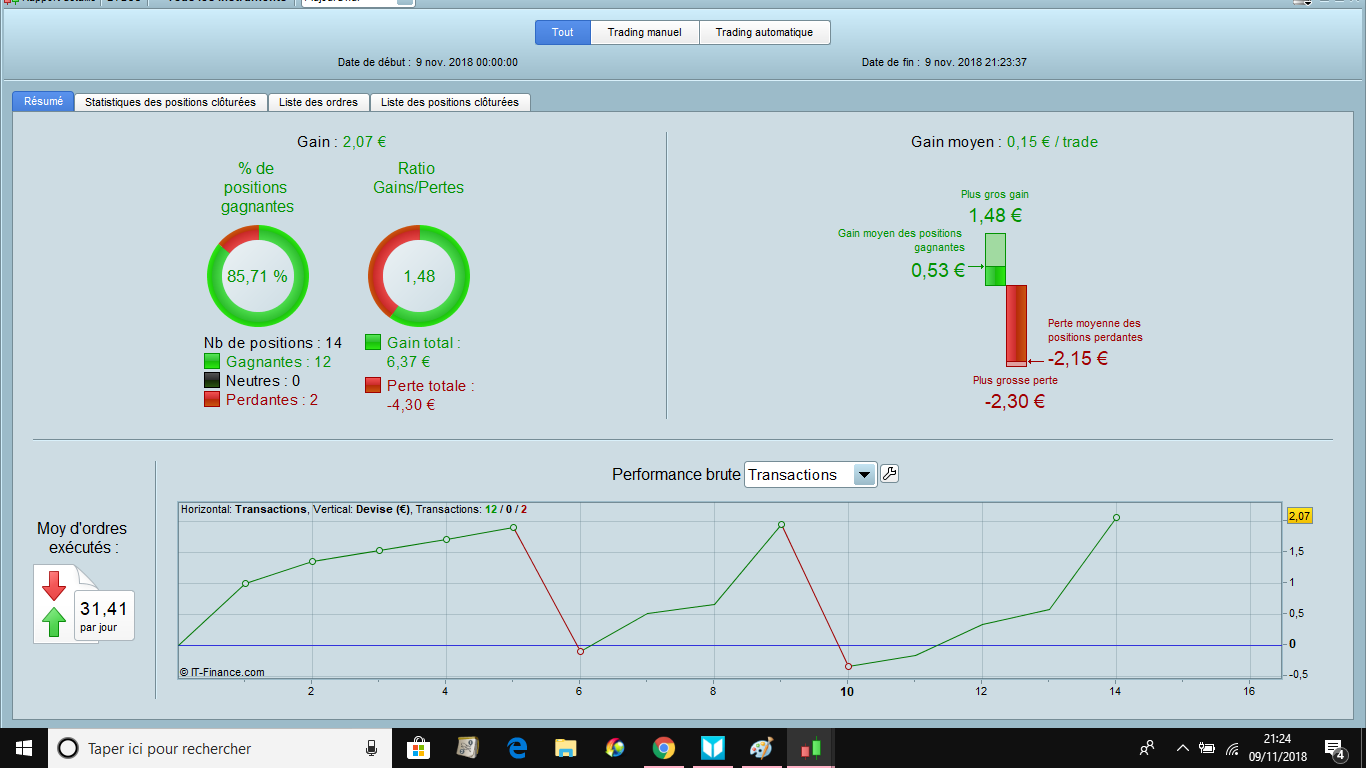Click the winning positions donut chart 85,71 %

click(x=258, y=276)
